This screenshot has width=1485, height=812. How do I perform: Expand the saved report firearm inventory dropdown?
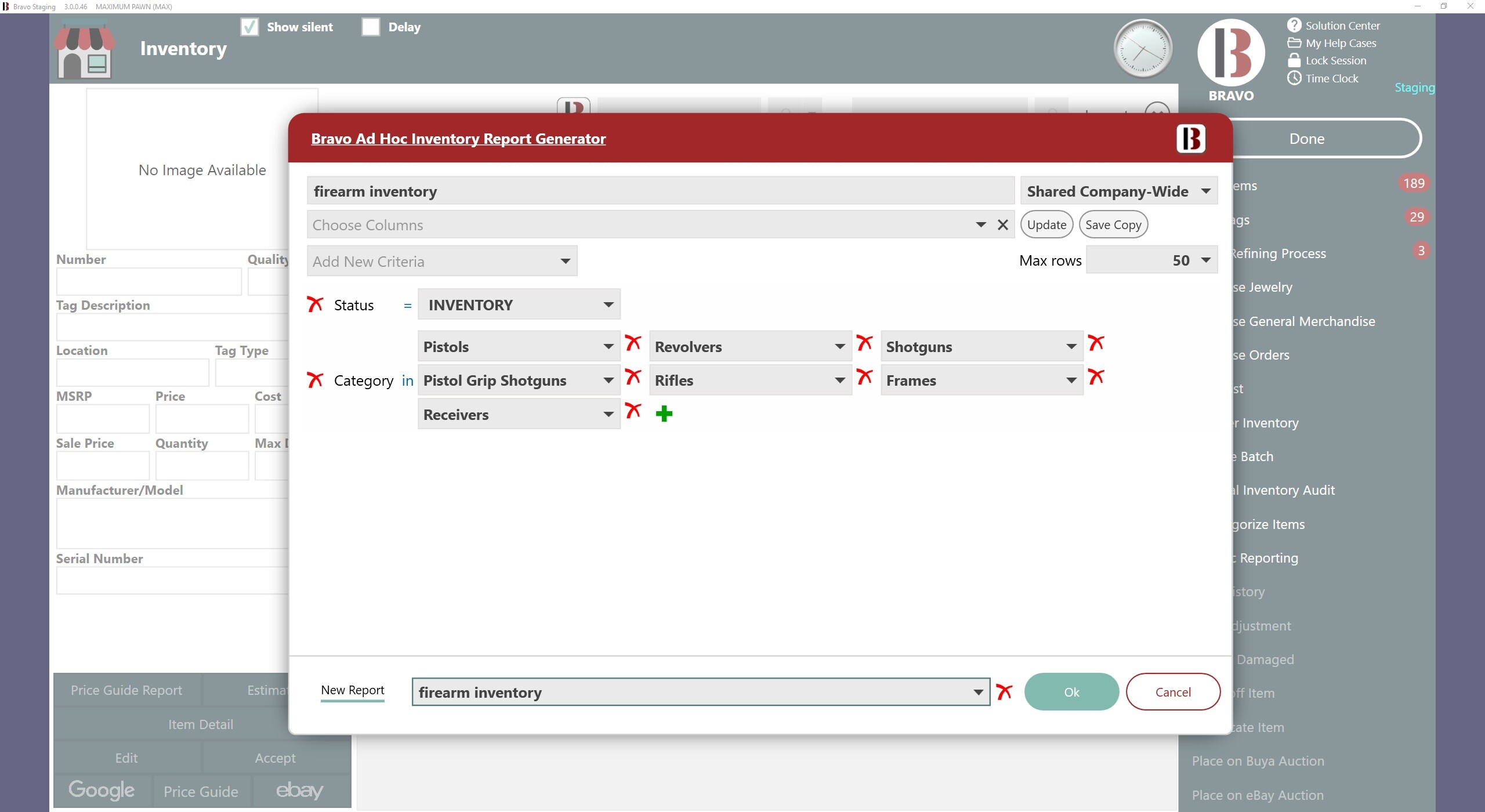(x=701, y=692)
